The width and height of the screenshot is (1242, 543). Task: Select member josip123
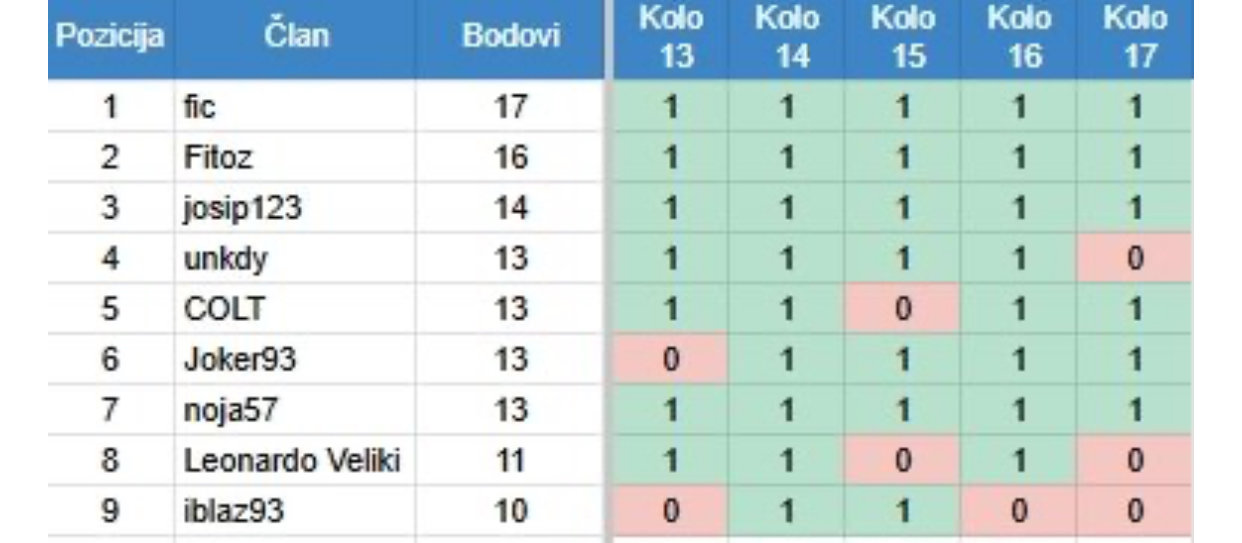(229, 209)
